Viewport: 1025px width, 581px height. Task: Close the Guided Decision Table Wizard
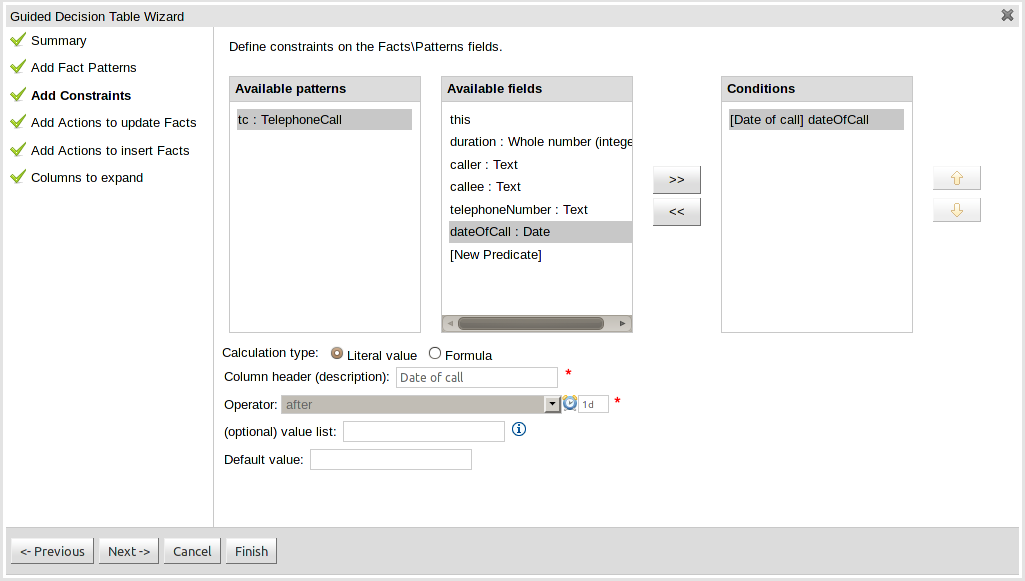pos(1007,15)
